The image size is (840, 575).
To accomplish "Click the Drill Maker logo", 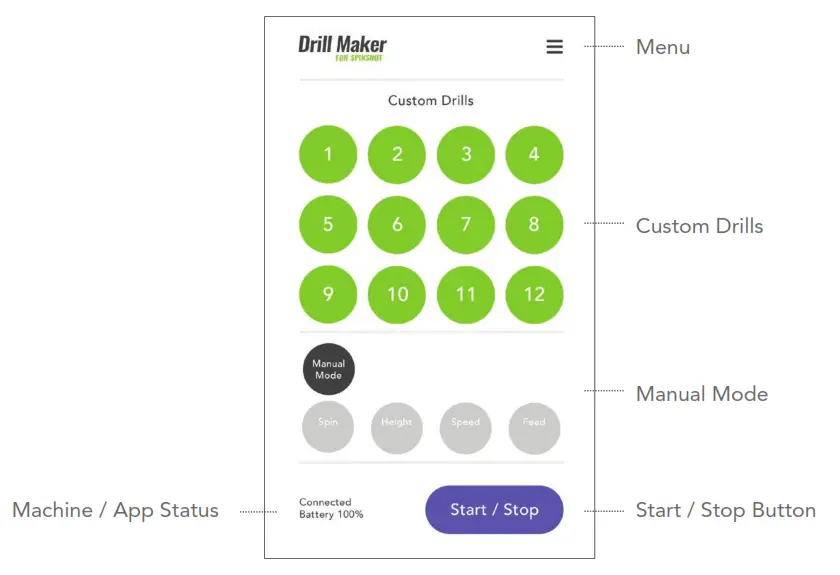I will [x=342, y=47].
